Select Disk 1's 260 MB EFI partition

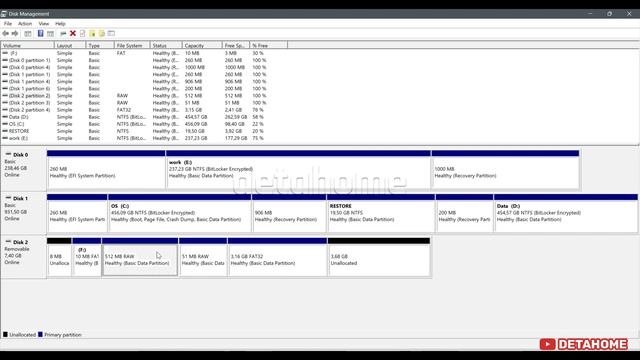click(77, 213)
